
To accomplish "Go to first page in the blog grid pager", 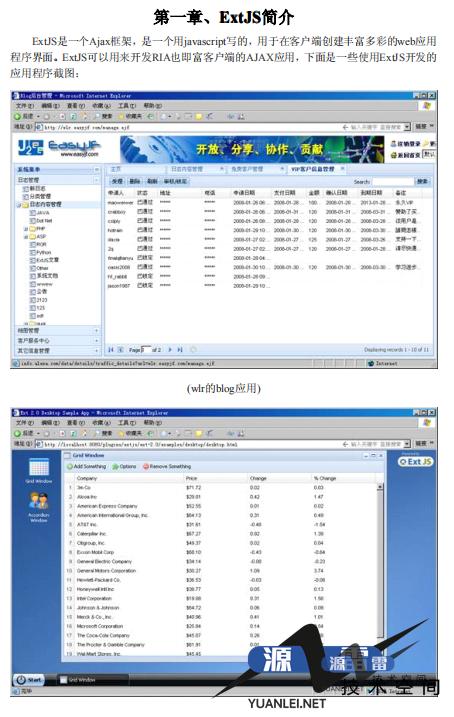I will click(111, 350).
